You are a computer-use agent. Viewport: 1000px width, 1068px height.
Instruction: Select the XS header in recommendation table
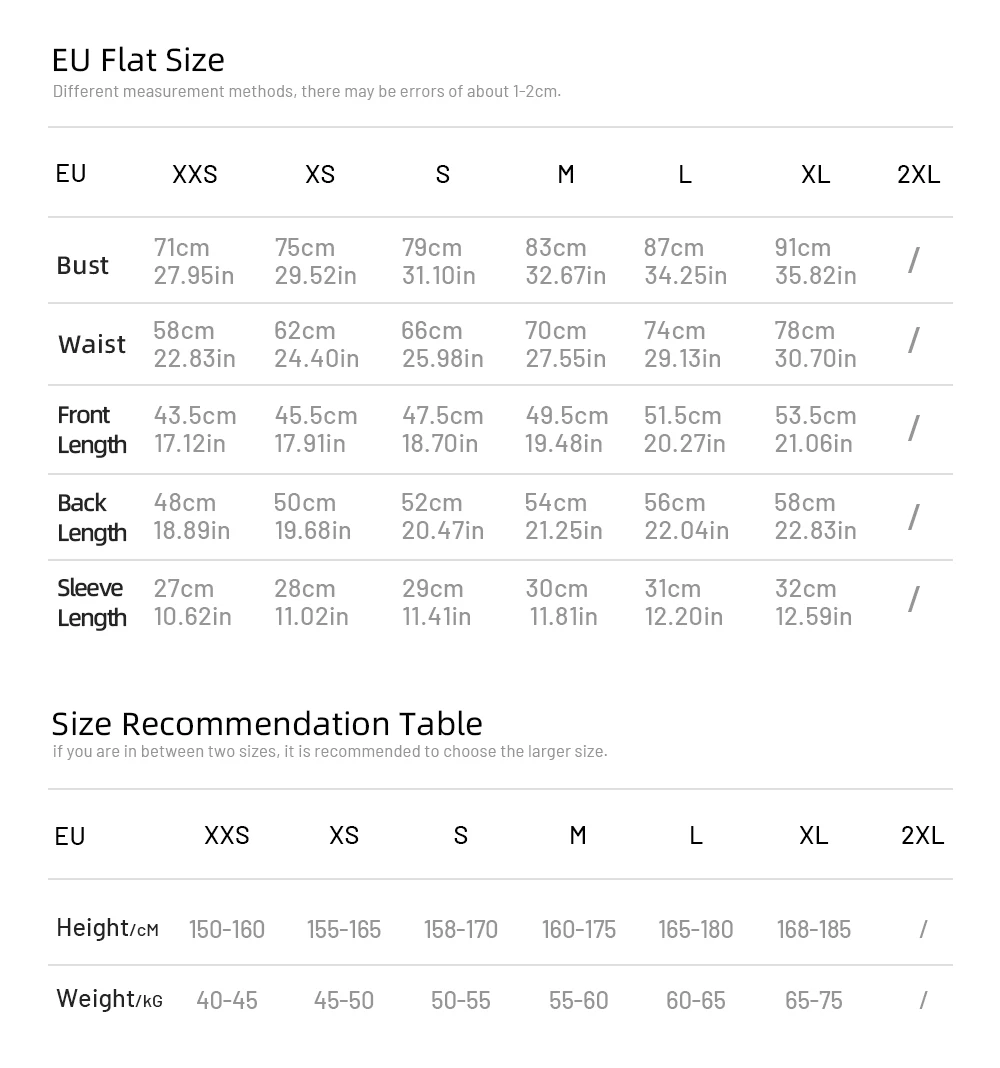coord(344,835)
